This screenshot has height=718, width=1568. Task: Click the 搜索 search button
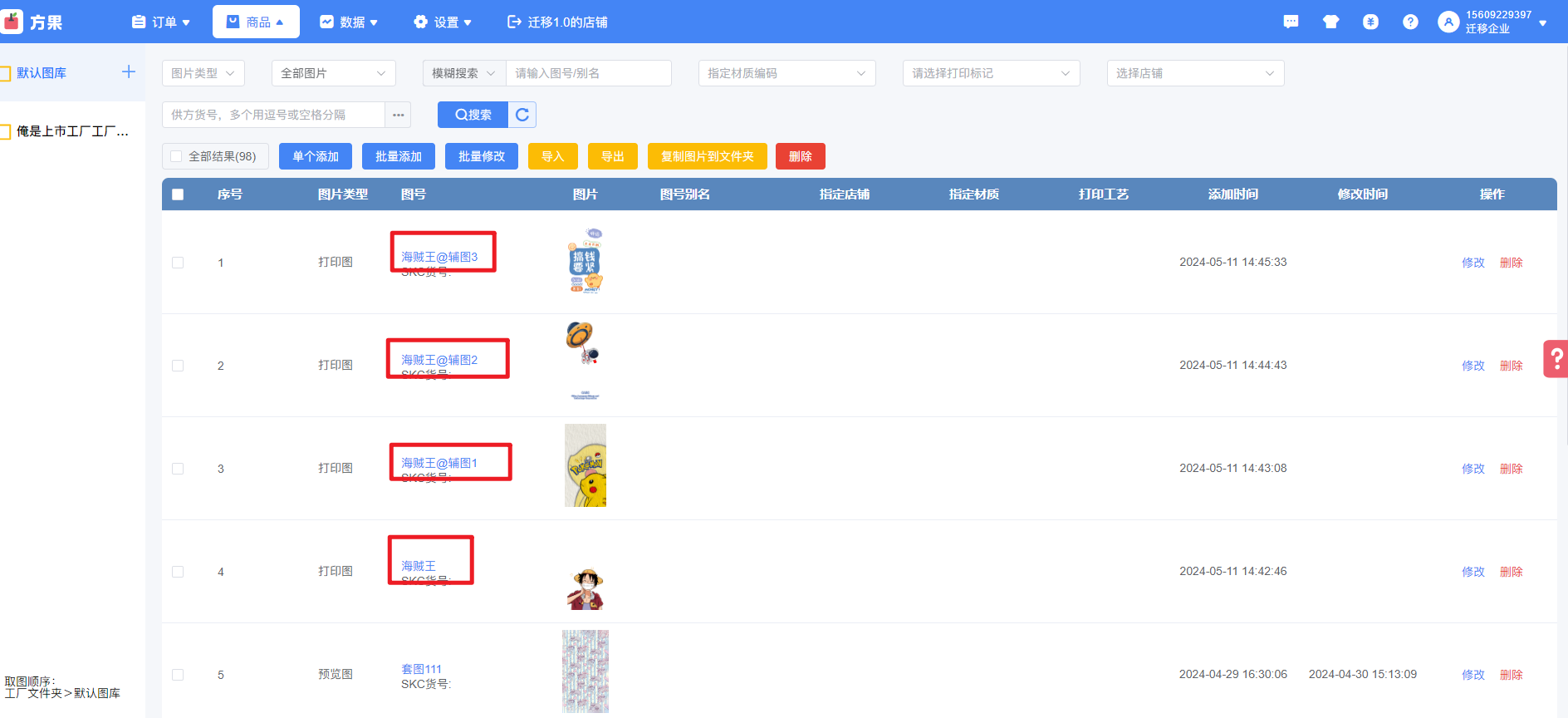[473, 115]
